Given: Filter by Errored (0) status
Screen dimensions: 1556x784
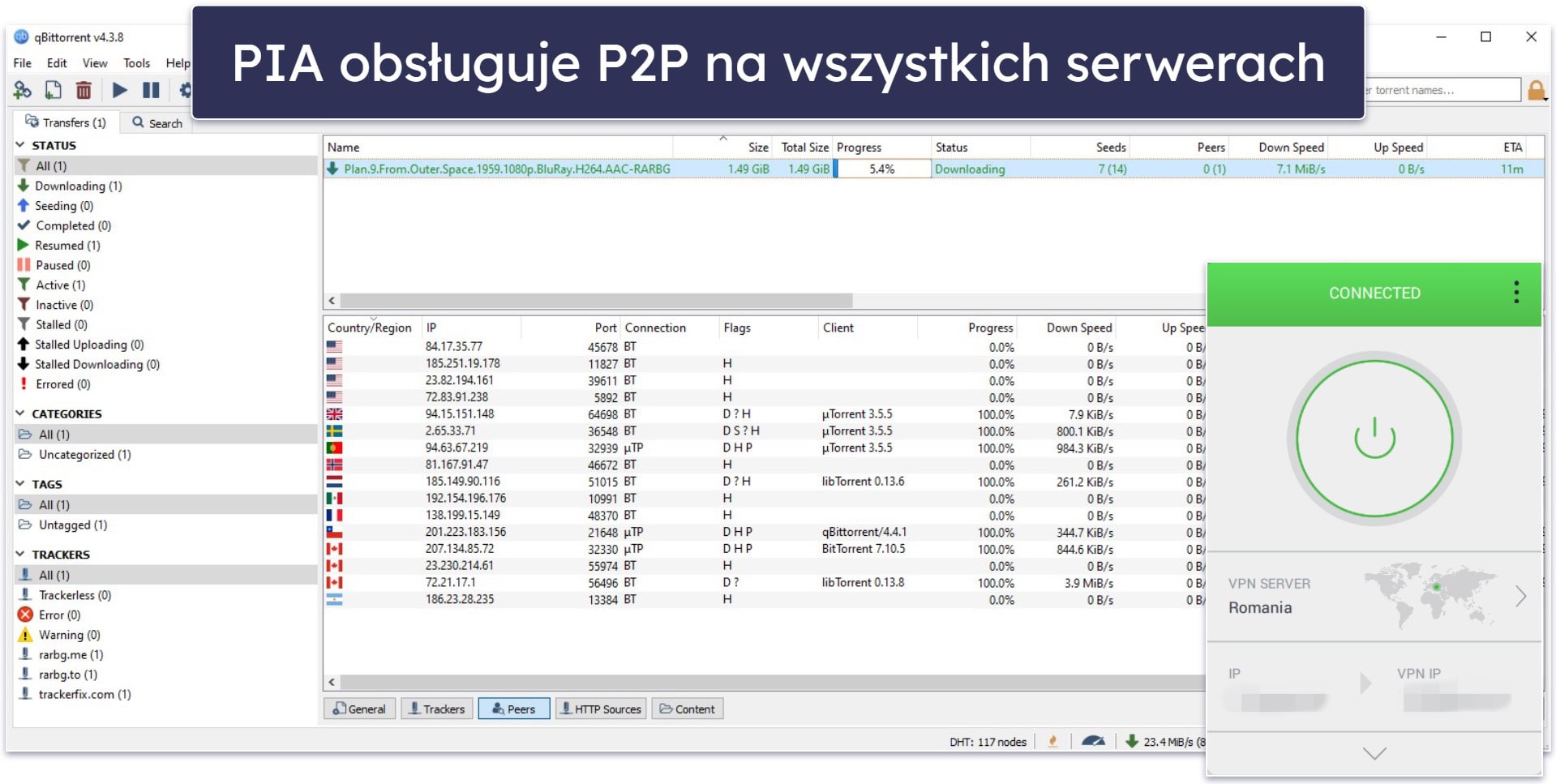Looking at the screenshot, I should (x=62, y=384).
